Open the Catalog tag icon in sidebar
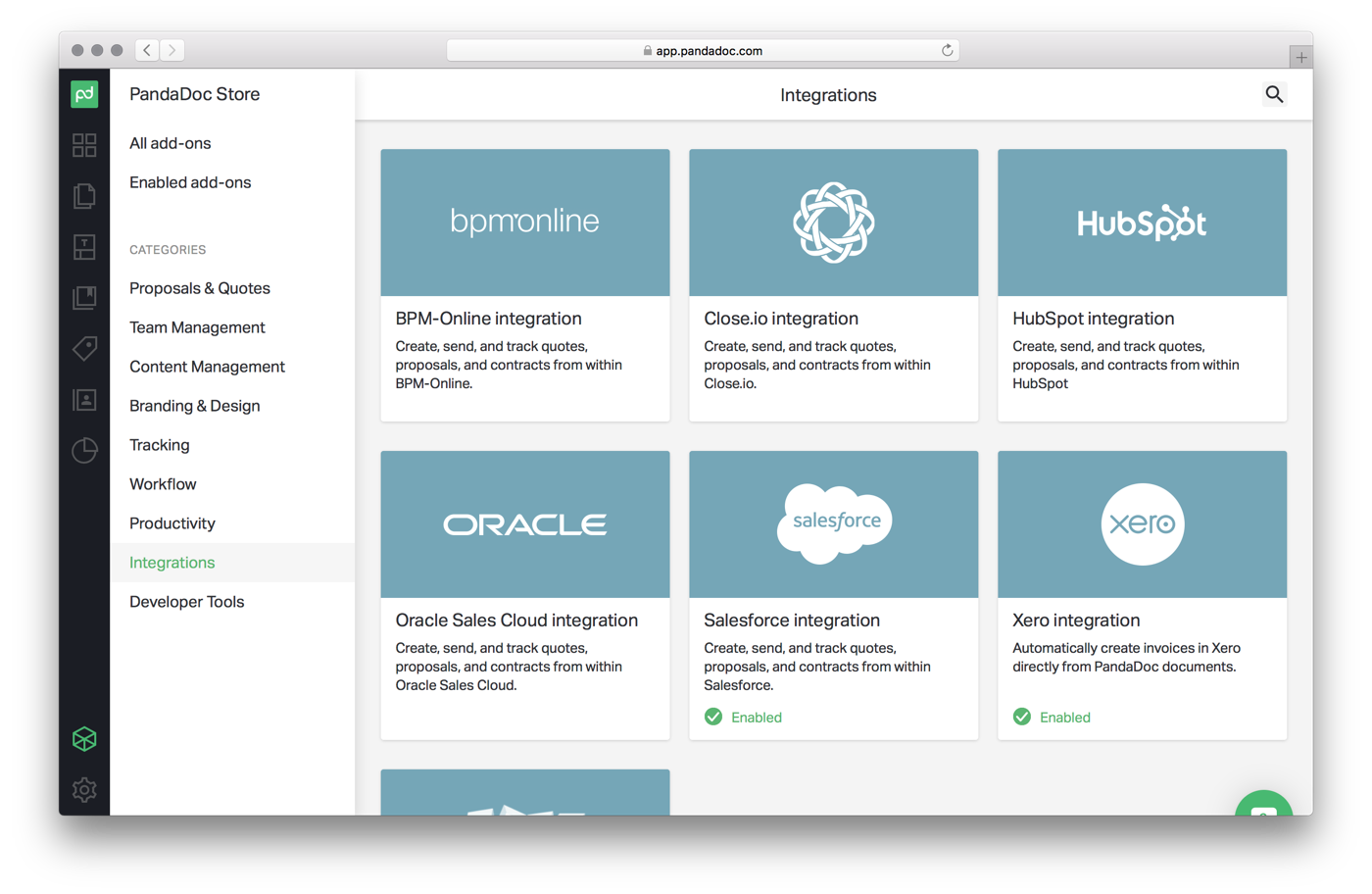 point(84,348)
